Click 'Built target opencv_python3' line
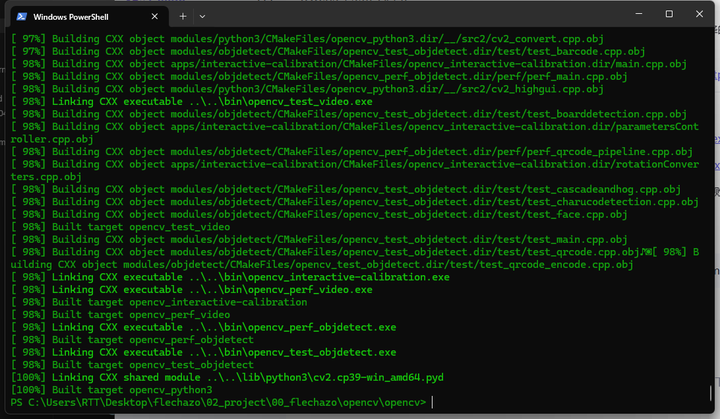 click(x=112, y=390)
